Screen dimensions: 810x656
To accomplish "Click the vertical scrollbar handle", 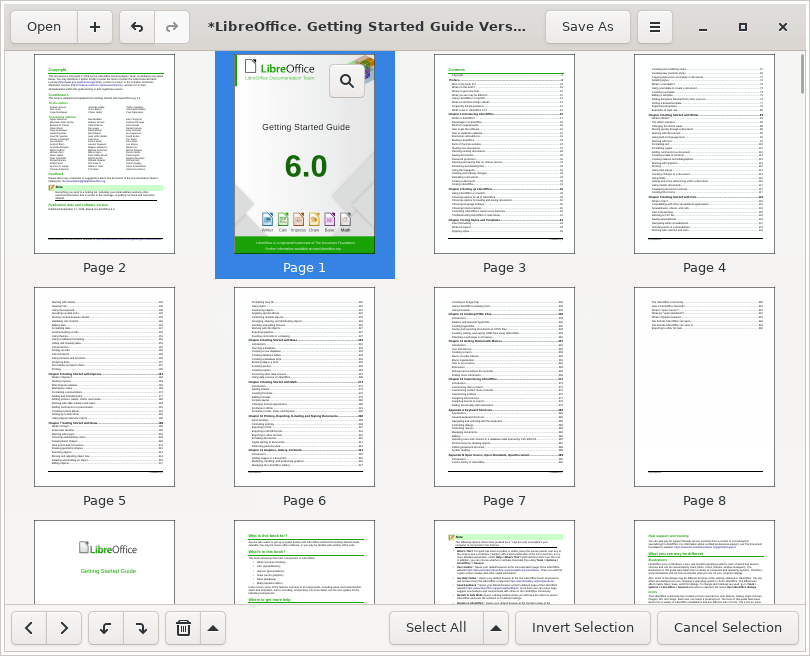I will (x=802, y=73).
